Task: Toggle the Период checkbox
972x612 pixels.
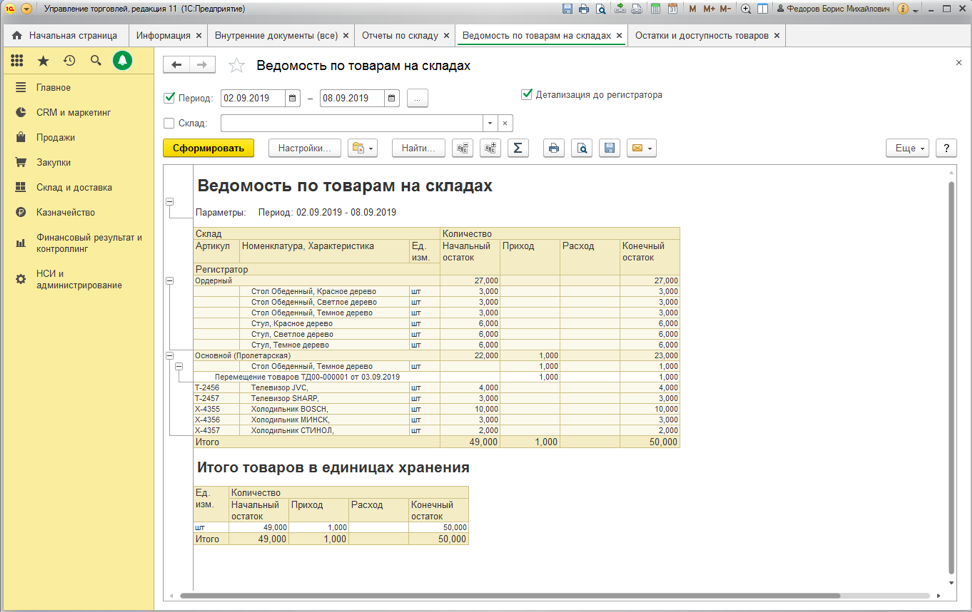Action: [x=169, y=97]
